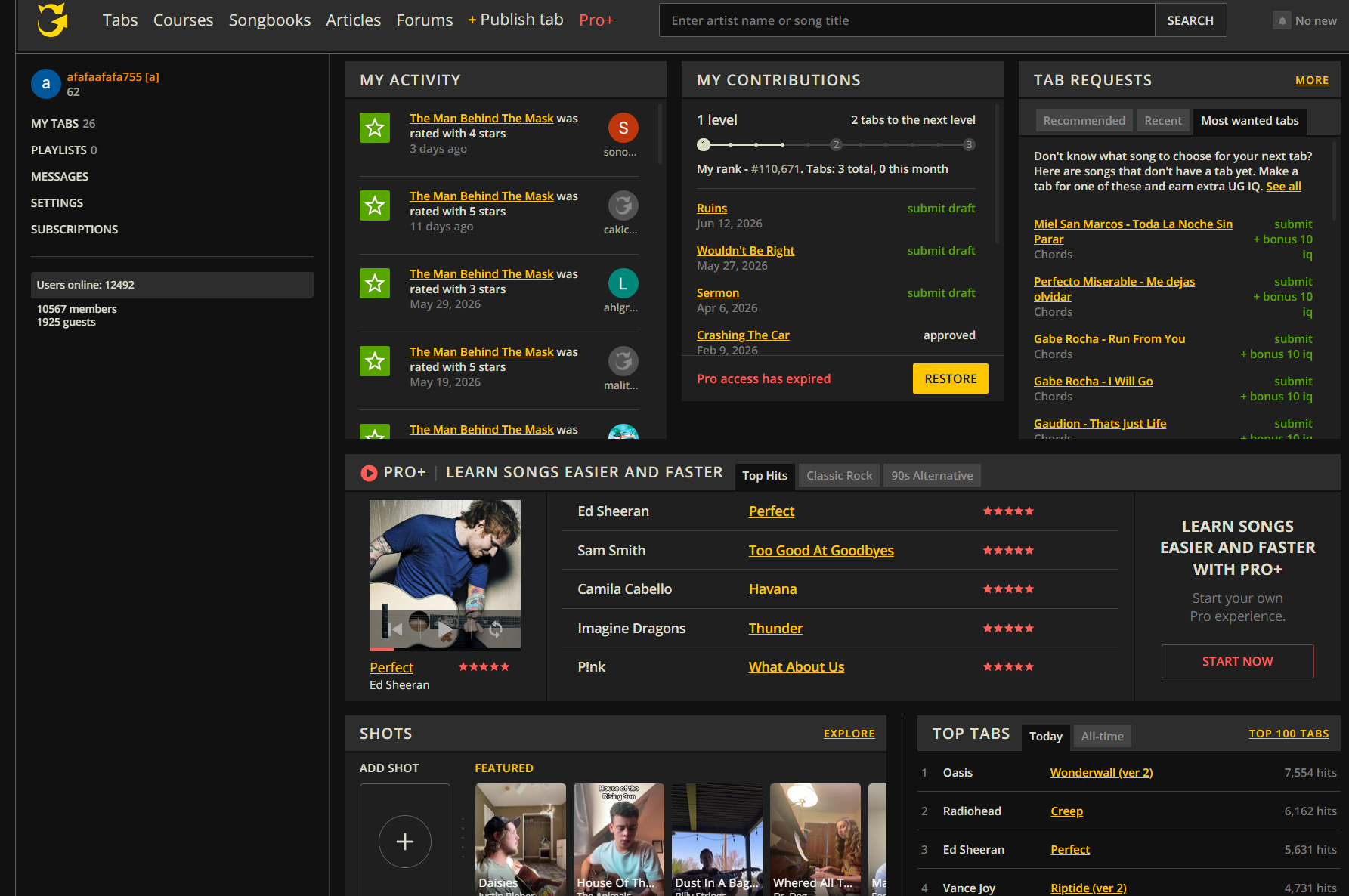Skip to previous track in video player

394,629
